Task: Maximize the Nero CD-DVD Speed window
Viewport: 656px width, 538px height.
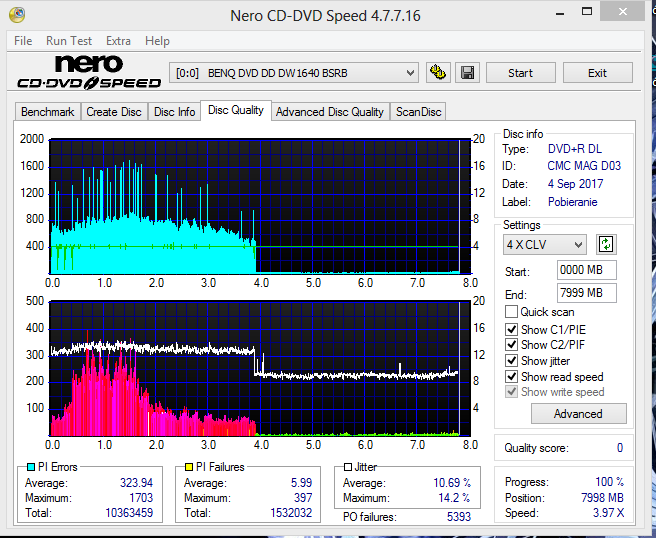Action: pos(587,12)
